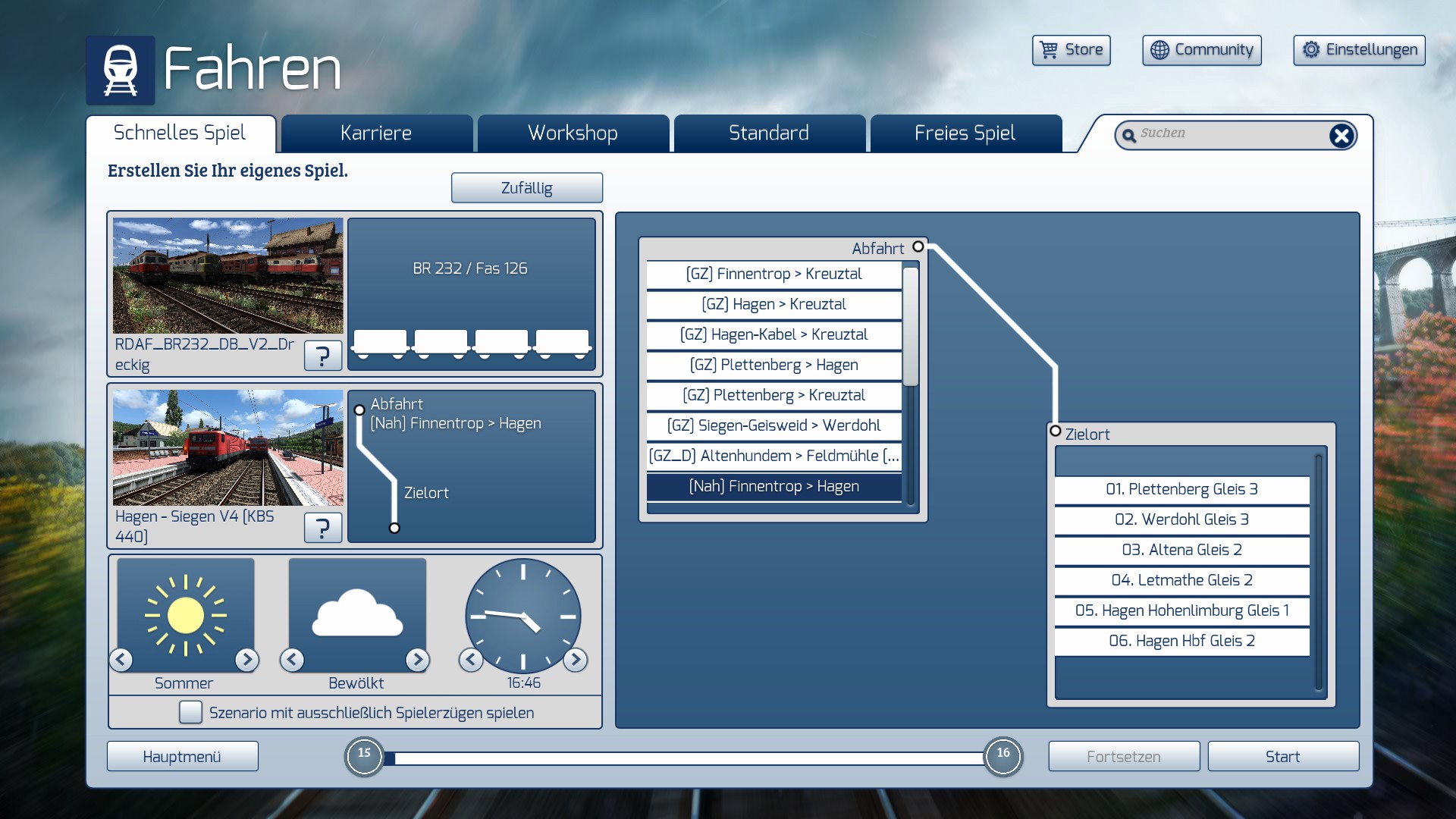The width and height of the screenshot is (1456, 819).
Task: Click previous weather arrow beside Bewölkt
Action: click(292, 660)
